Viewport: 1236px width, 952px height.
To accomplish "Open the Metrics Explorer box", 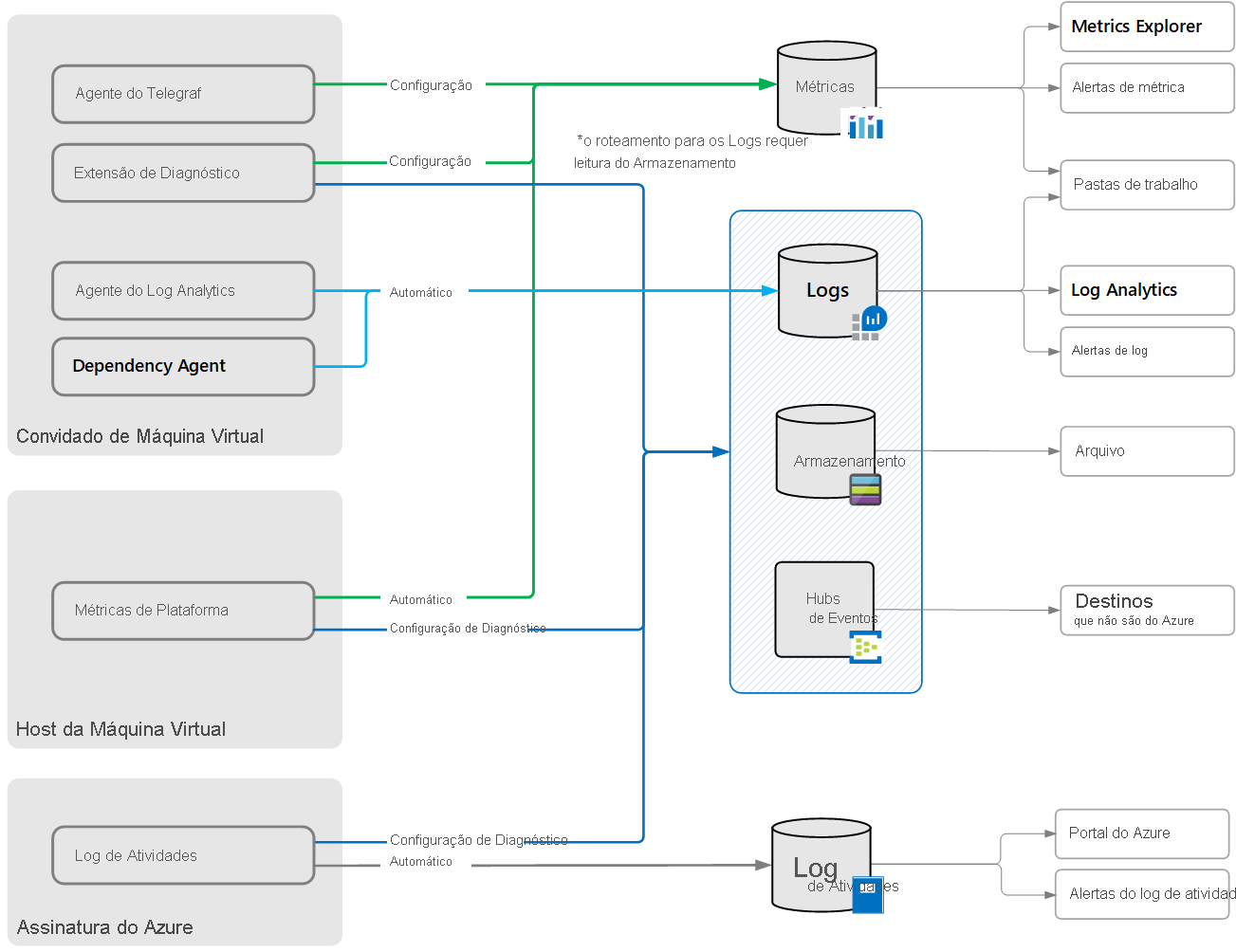I will [1147, 27].
